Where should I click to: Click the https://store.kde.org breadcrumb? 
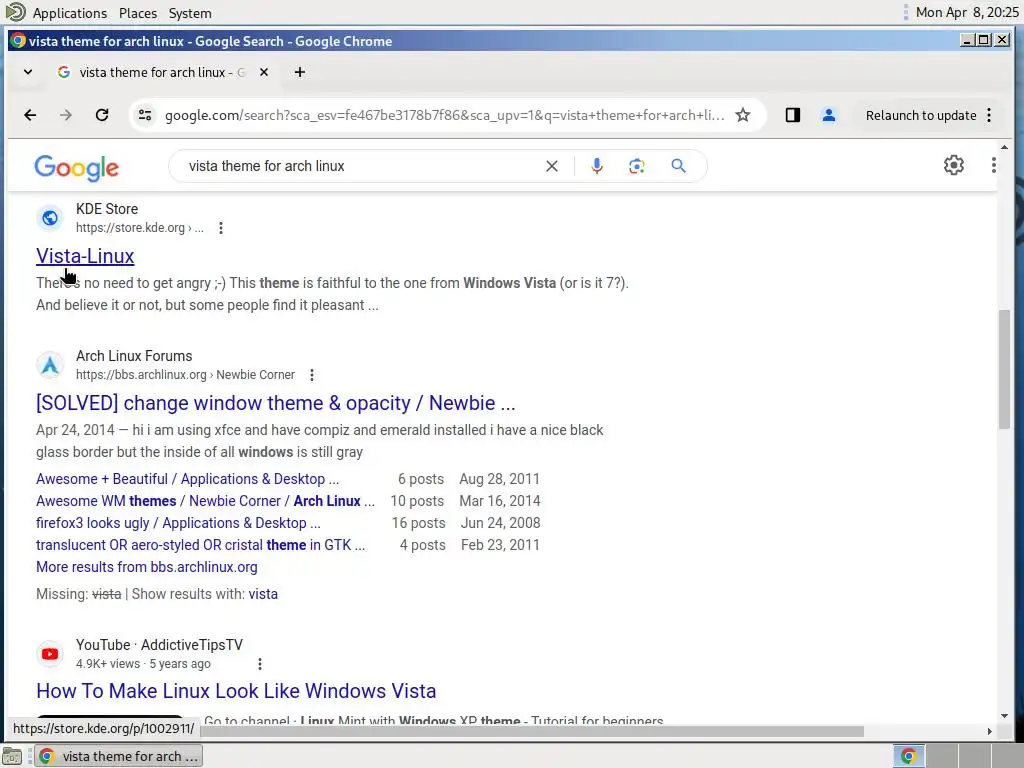click(139, 228)
